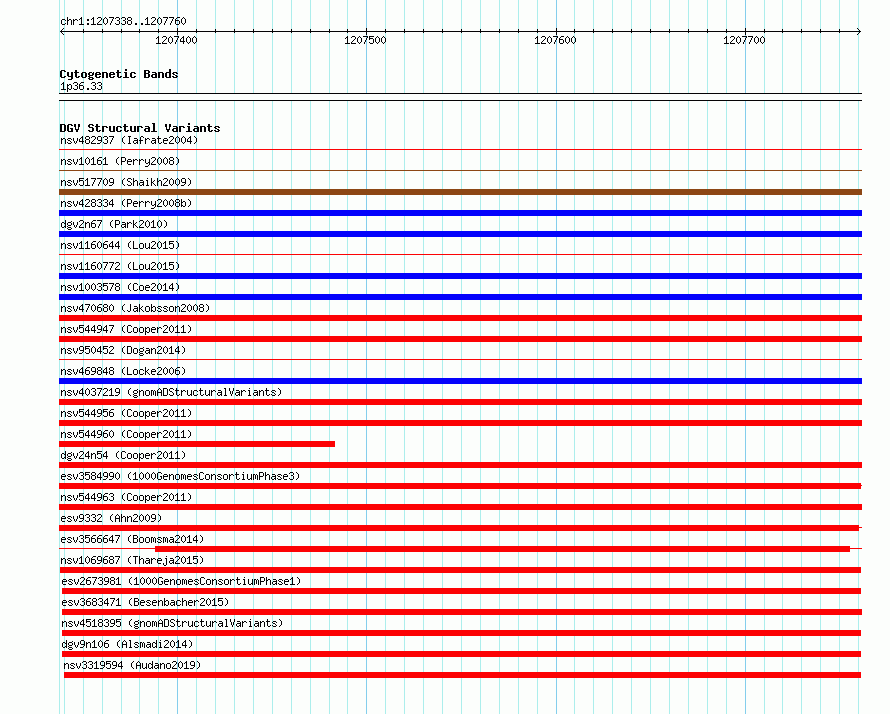Click the nsv482937 (Iafrate2004) variant label
This screenshot has height=714, width=890.
point(129,140)
